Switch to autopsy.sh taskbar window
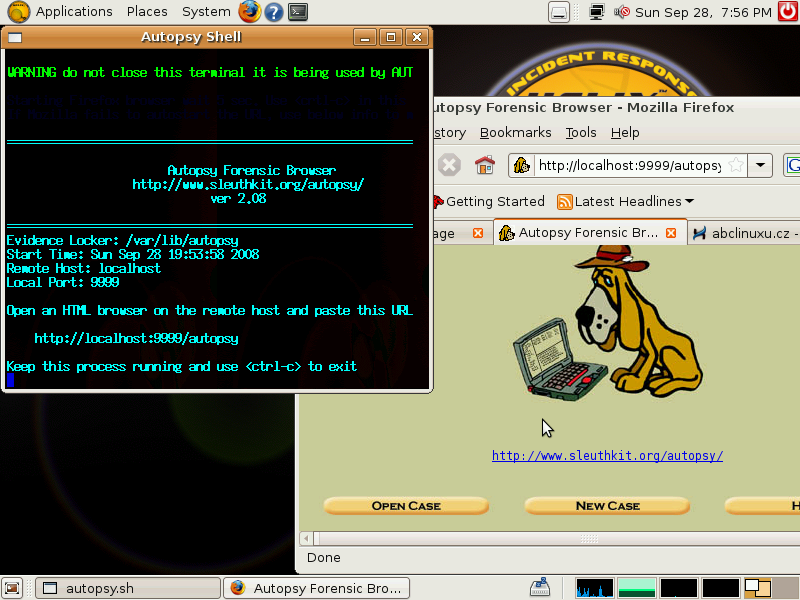Screen dimensions: 800x600 click(x=128, y=588)
